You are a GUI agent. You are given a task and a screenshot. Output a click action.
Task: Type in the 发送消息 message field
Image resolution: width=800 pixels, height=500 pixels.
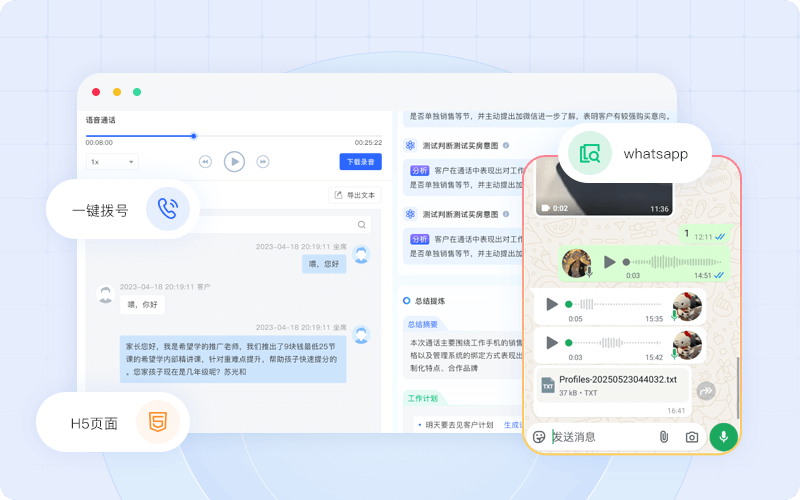(x=600, y=437)
